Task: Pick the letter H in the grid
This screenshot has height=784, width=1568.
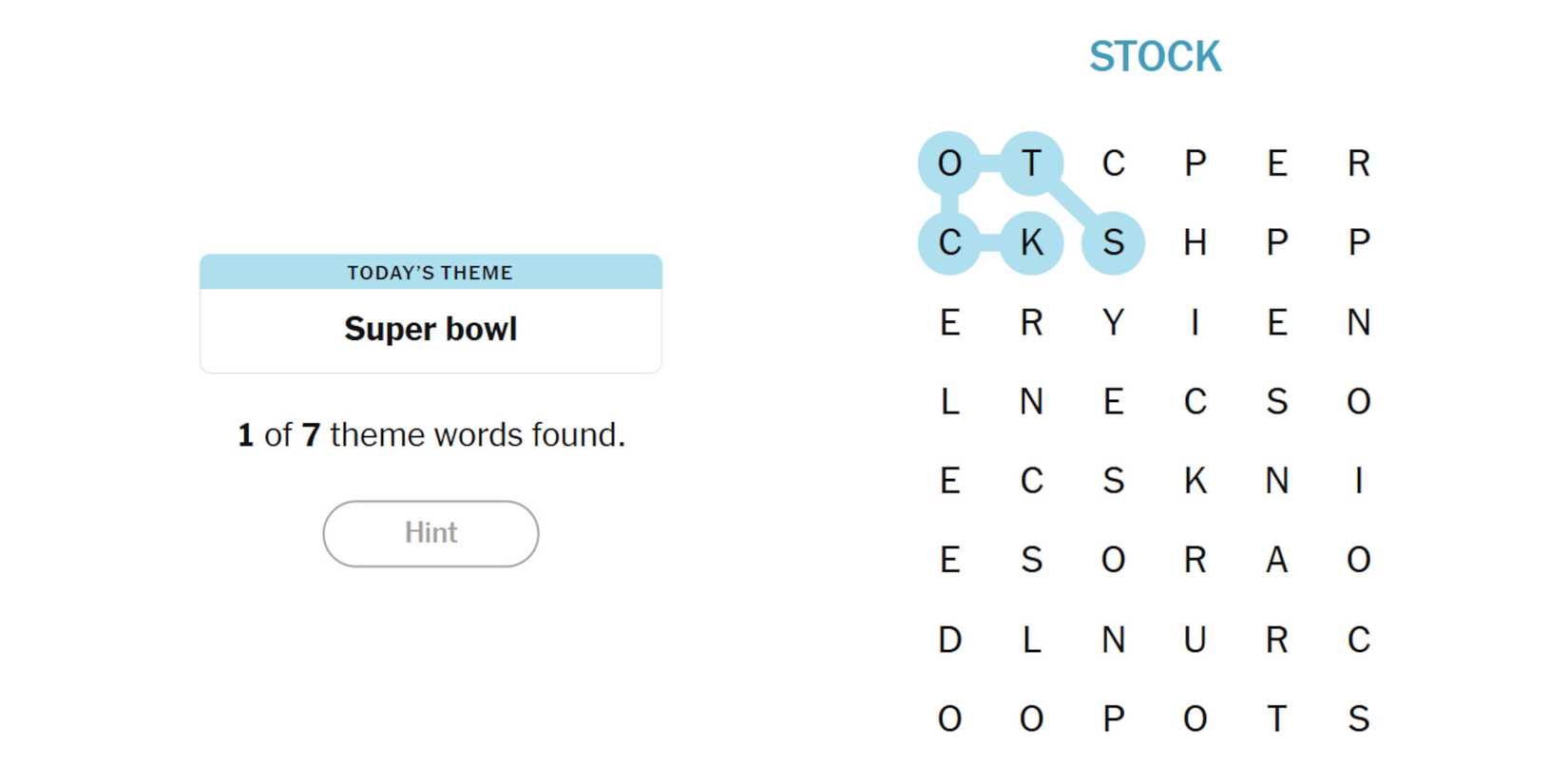Action: (1195, 243)
